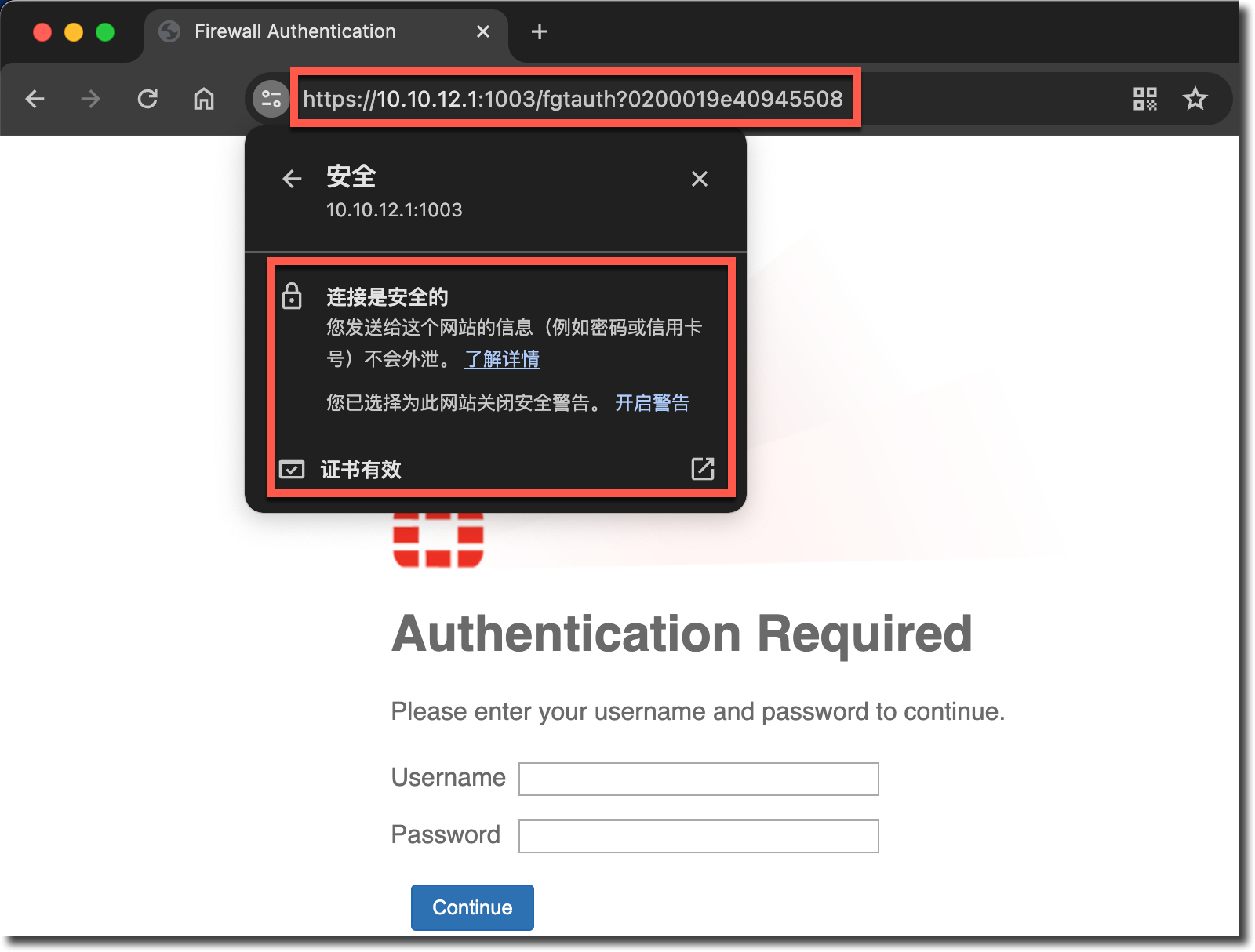Click the browser forward arrow button
The image size is (1255, 952).
[91, 99]
